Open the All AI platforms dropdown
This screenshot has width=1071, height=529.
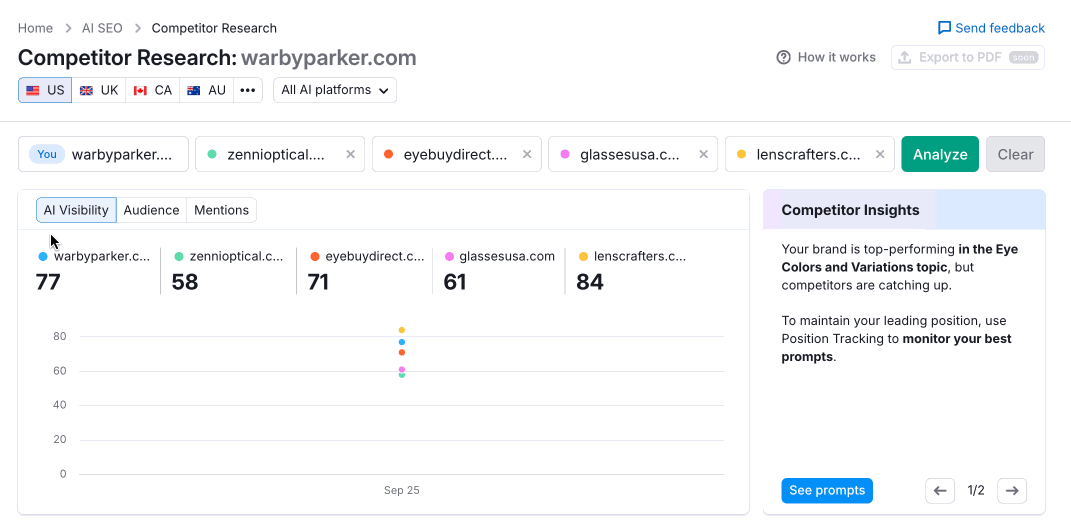[335, 90]
